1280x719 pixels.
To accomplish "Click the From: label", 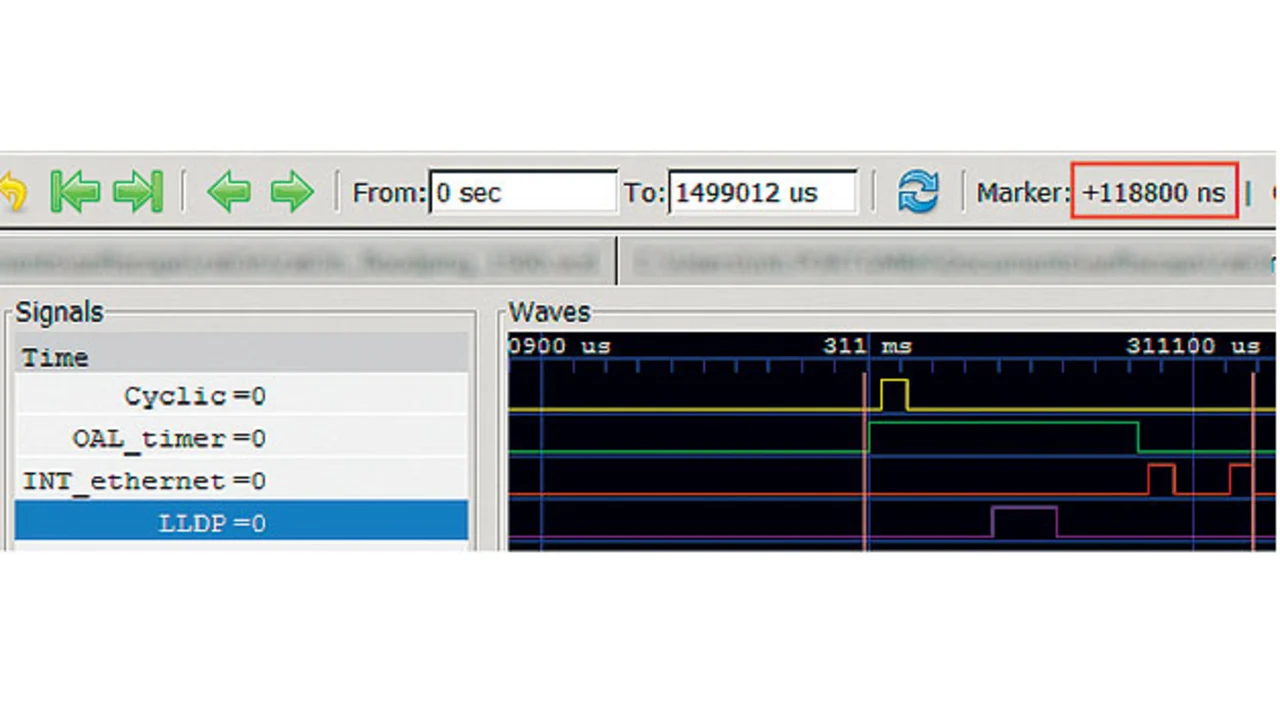I will (389, 192).
